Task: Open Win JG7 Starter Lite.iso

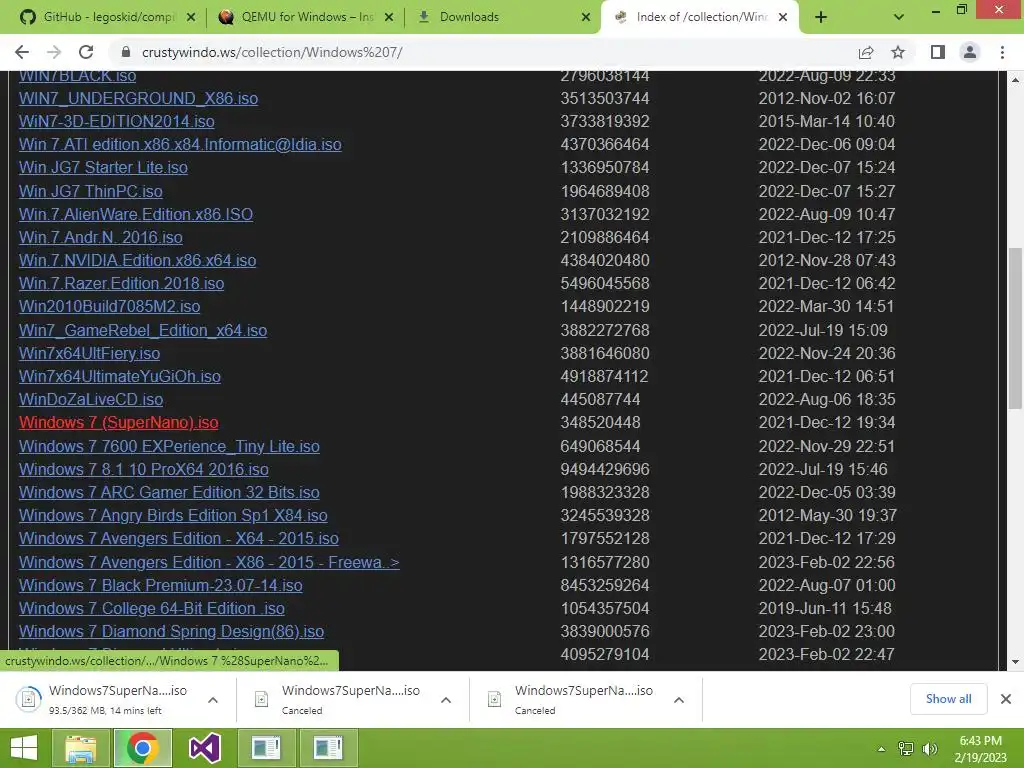Action: pos(103,167)
